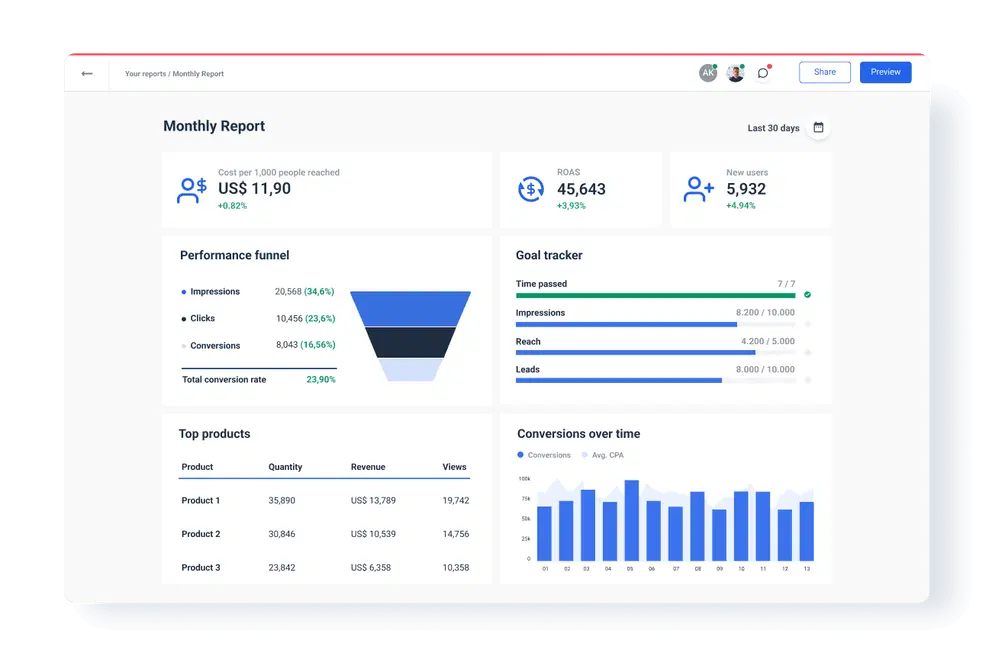992x656 pixels.
Task: Click the 5,932 New users value
Action: 746,189
